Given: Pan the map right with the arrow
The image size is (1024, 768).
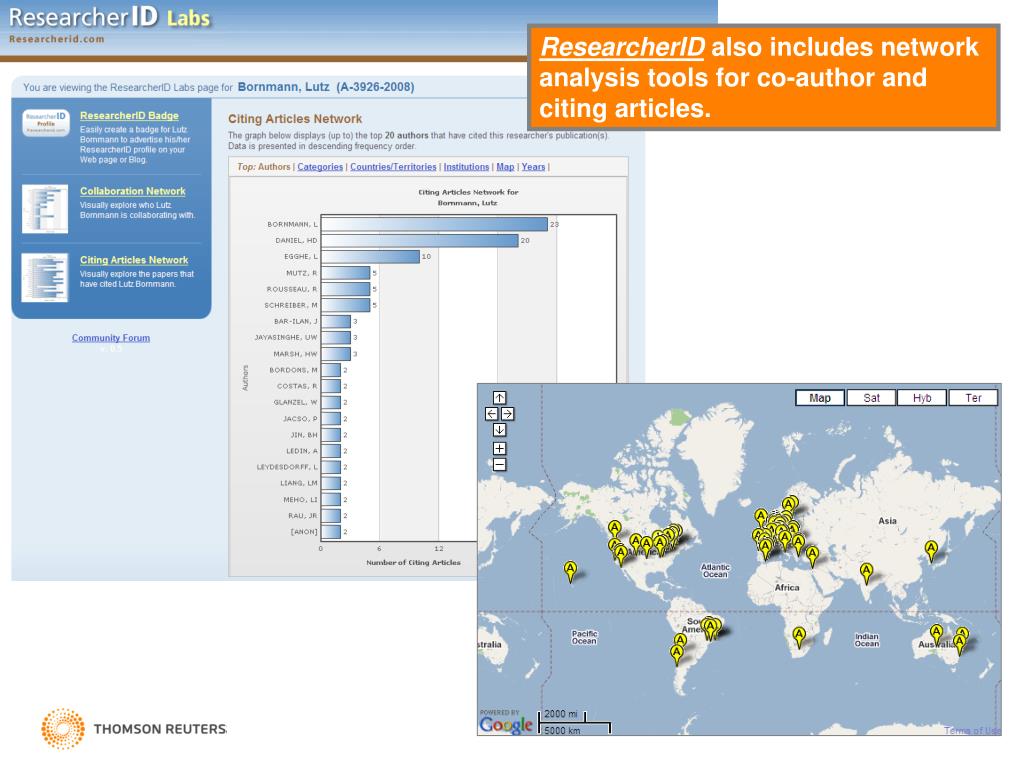Looking at the screenshot, I should (507, 413).
